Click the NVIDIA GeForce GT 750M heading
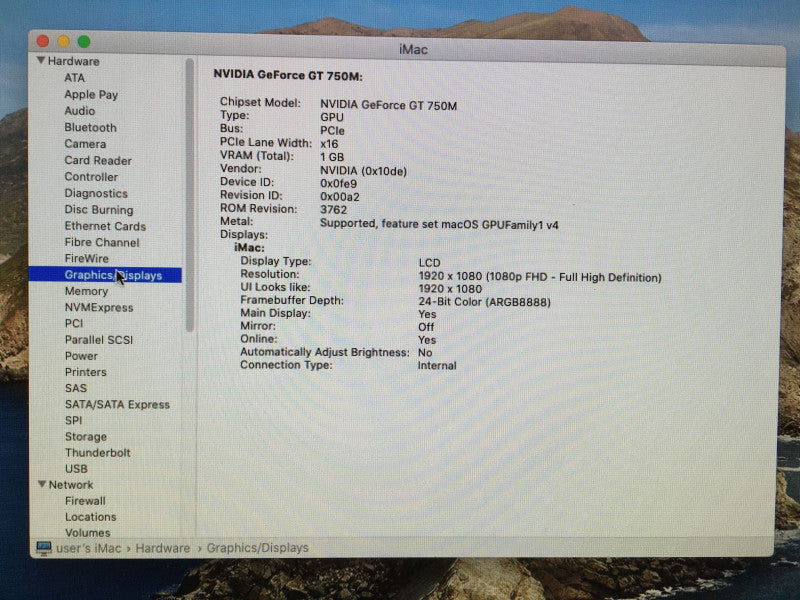This screenshot has width=800, height=600. [288, 75]
